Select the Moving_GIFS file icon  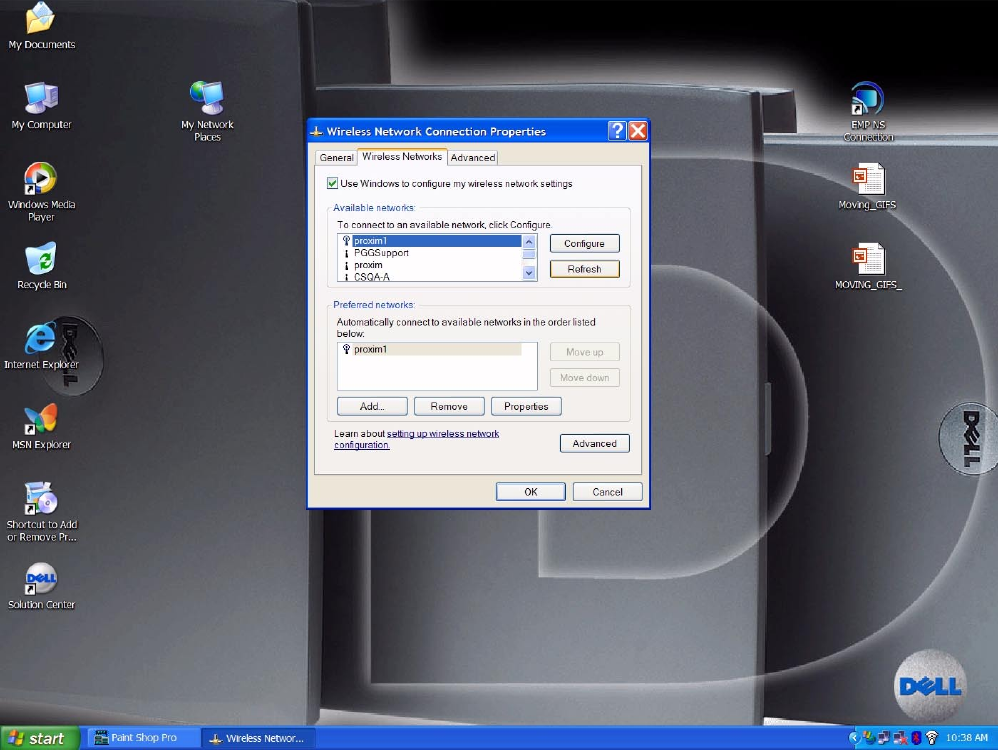pyautogui.click(x=867, y=186)
